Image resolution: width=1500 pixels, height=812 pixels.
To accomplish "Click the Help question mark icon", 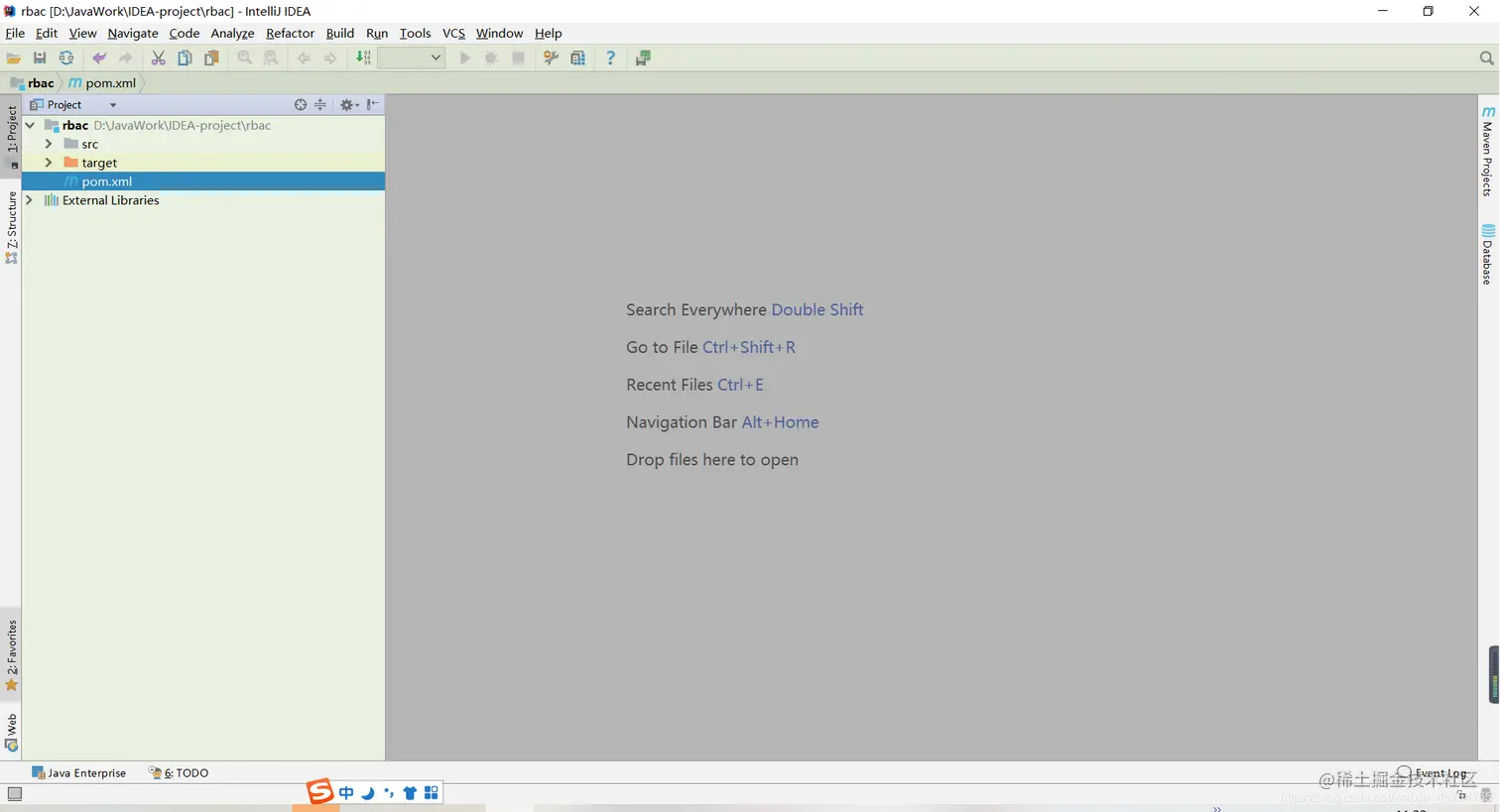I will (x=610, y=58).
